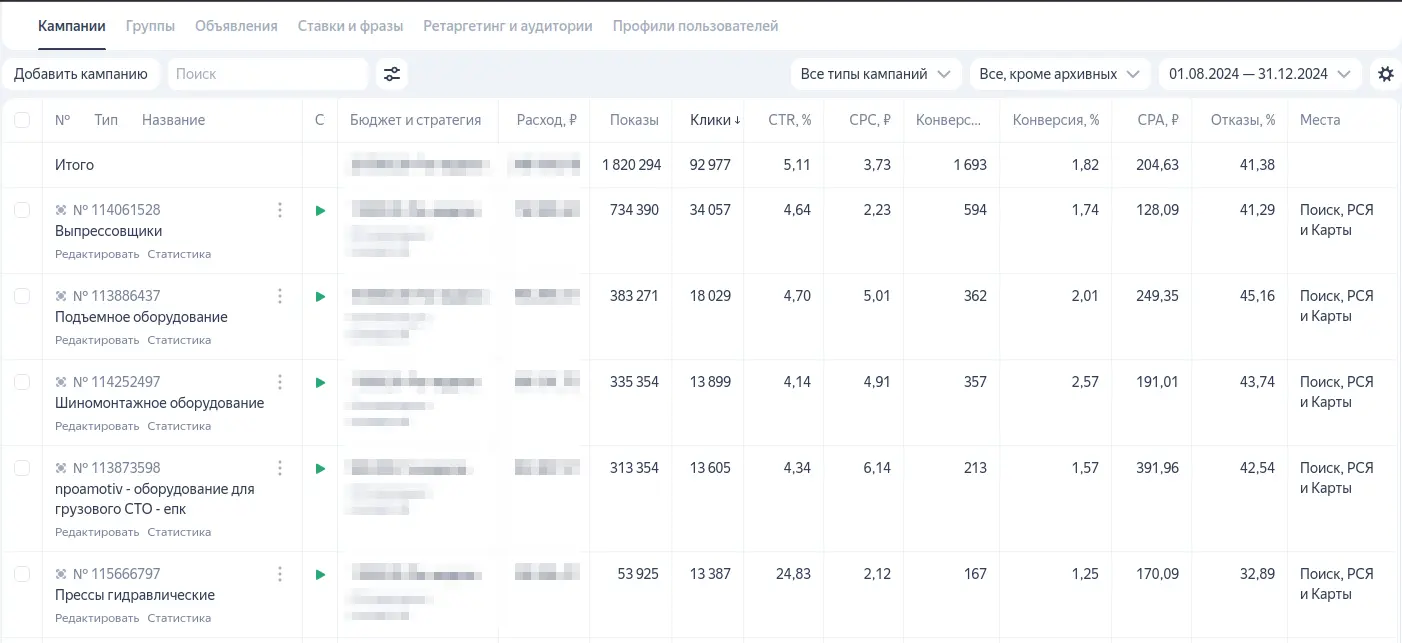Click into the Поиск search field
Viewport: 1402px width, 643px height.
[x=268, y=74]
